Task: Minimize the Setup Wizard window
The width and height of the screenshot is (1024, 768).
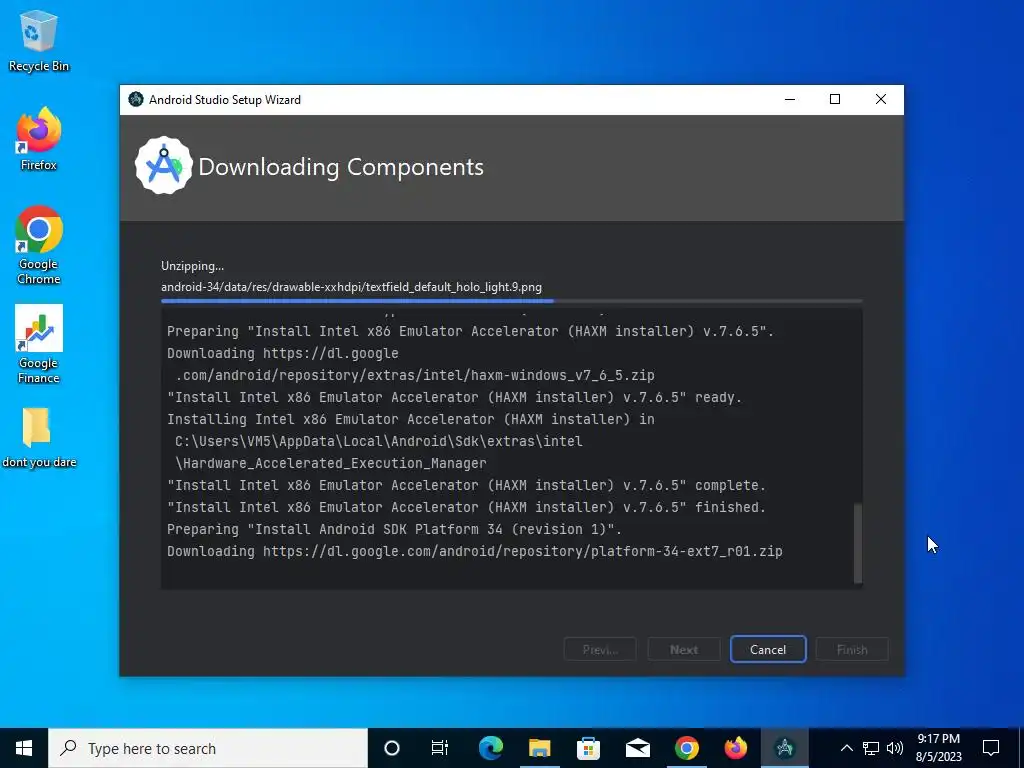Action: tap(790, 99)
